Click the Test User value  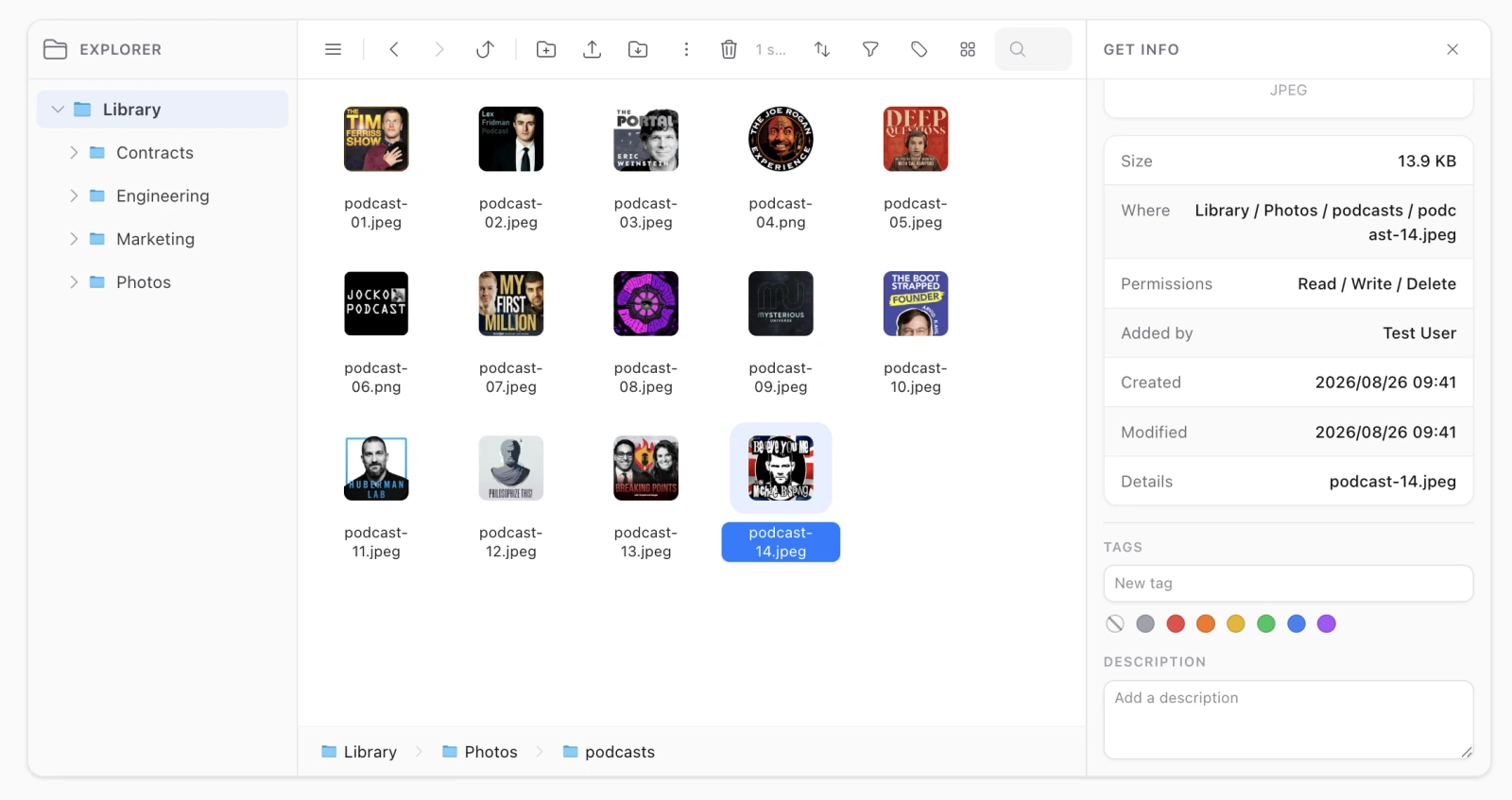point(1419,333)
